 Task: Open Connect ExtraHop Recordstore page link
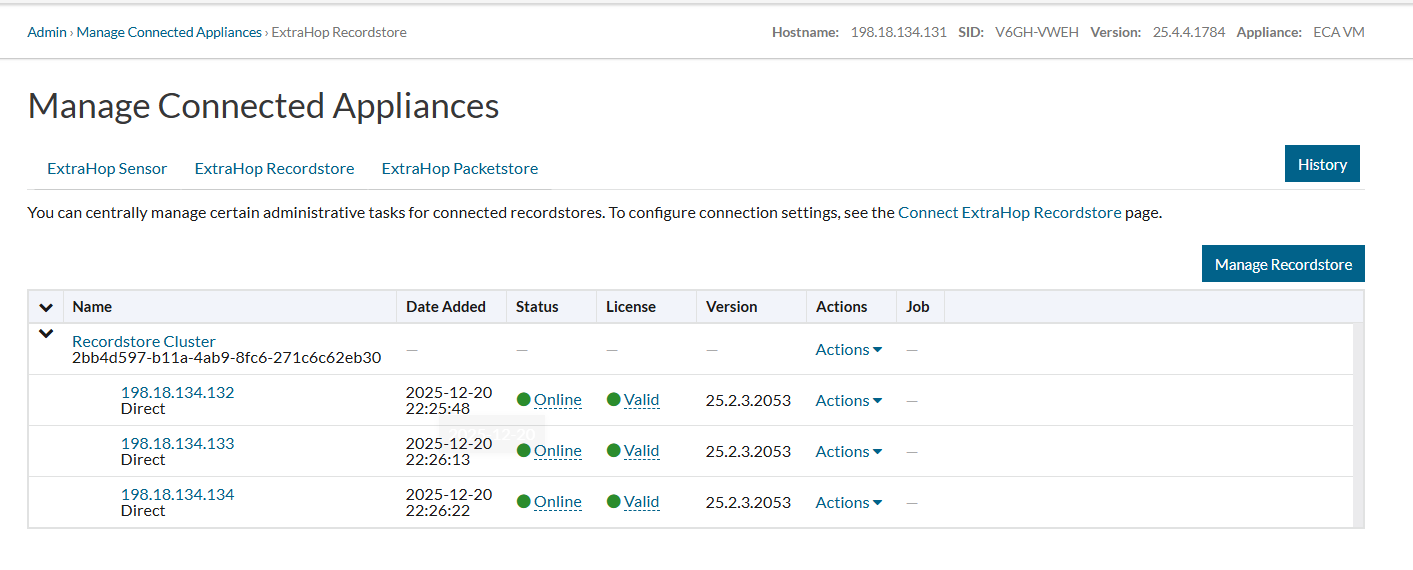[1010, 212]
